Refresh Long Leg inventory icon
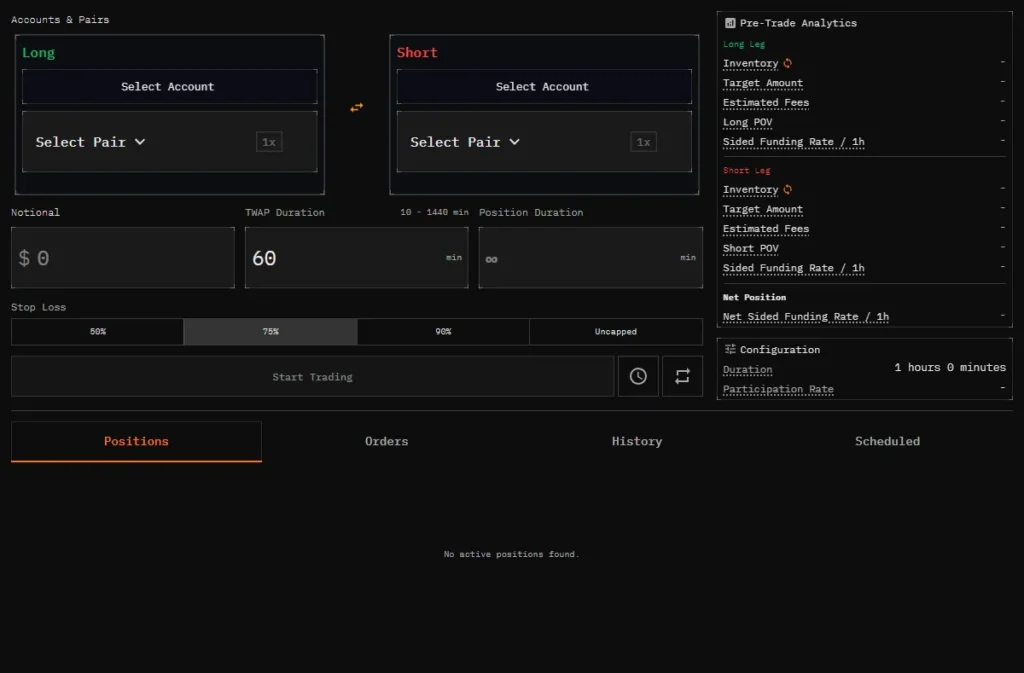The width and height of the screenshot is (1024, 673). (x=788, y=64)
